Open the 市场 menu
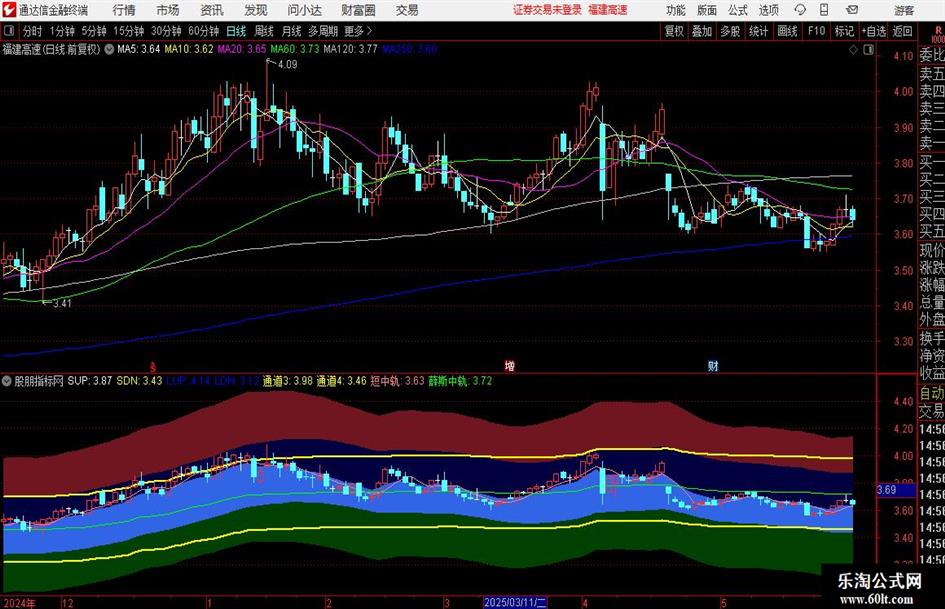The width and height of the screenshot is (945, 609). 168,10
